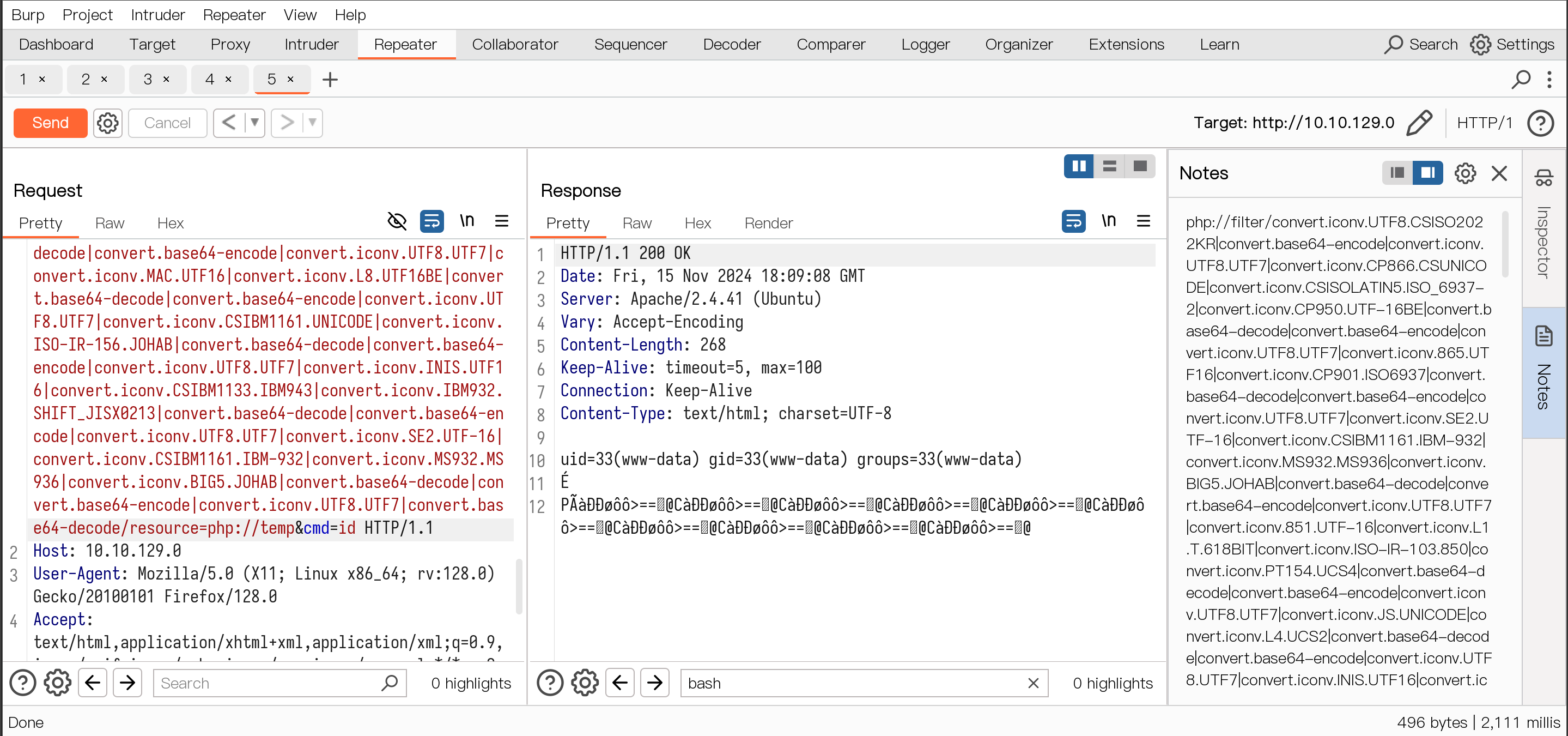
Task: Close the Notes panel
Action: pyautogui.click(x=1499, y=173)
